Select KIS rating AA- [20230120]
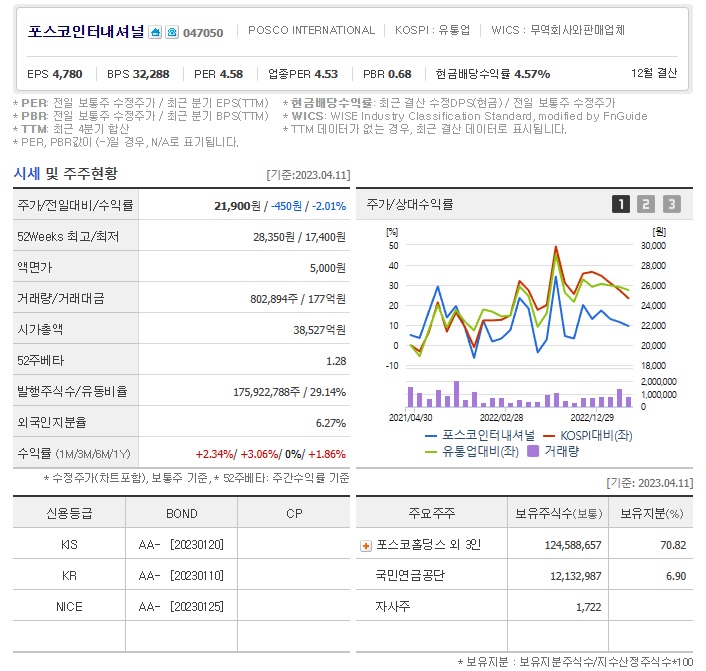The image size is (706, 671). [x=181, y=545]
